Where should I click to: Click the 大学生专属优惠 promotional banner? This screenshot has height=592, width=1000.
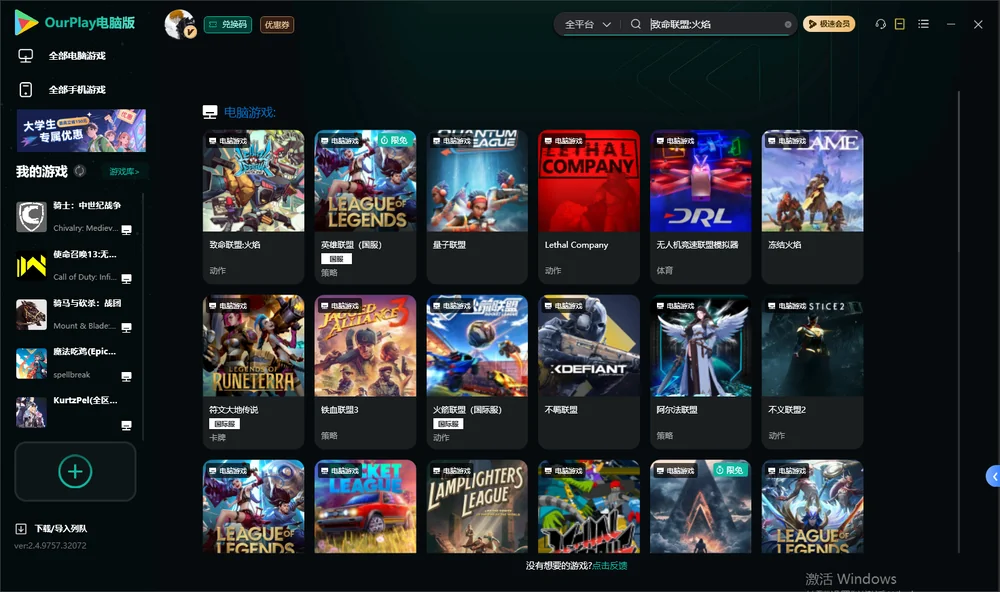click(82, 131)
